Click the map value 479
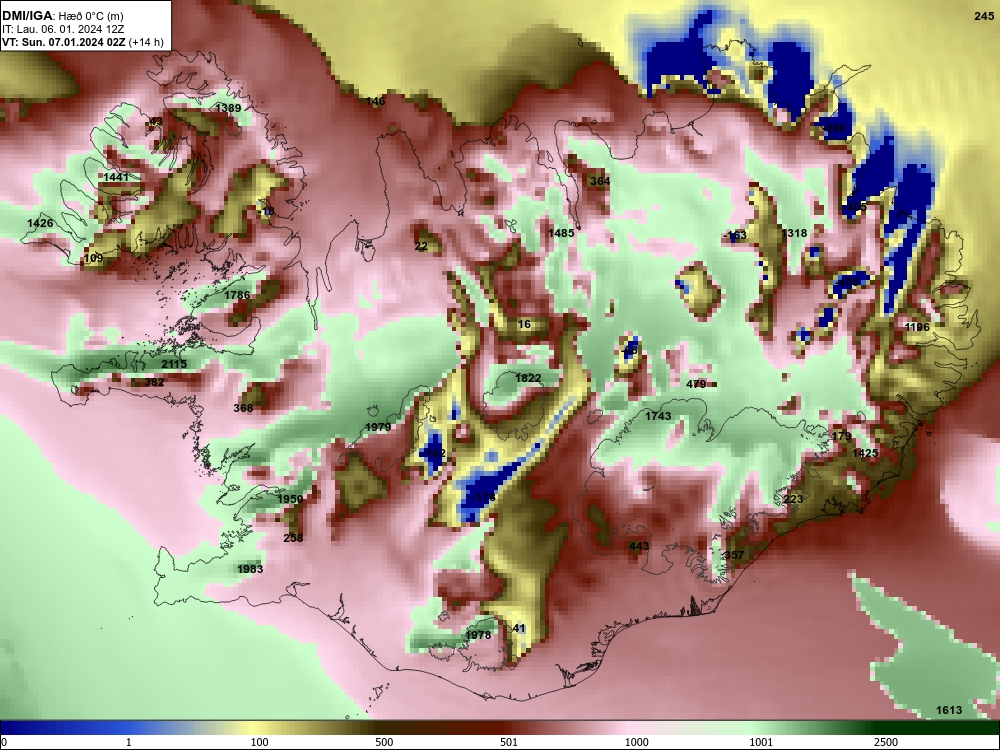This screenshot has height=750, width=1000. pyautogui.click(x=696, y=384)
